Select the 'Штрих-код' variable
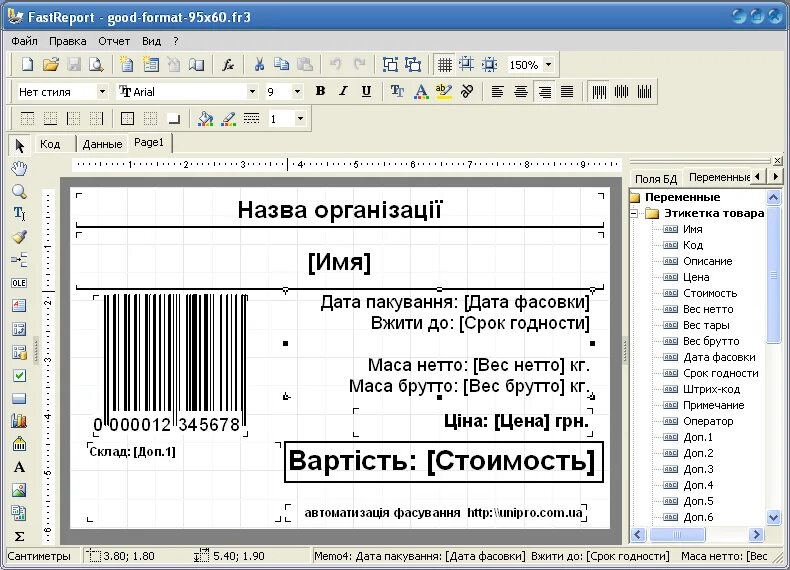This screenshot has width=790, height=570. (711, 389)
